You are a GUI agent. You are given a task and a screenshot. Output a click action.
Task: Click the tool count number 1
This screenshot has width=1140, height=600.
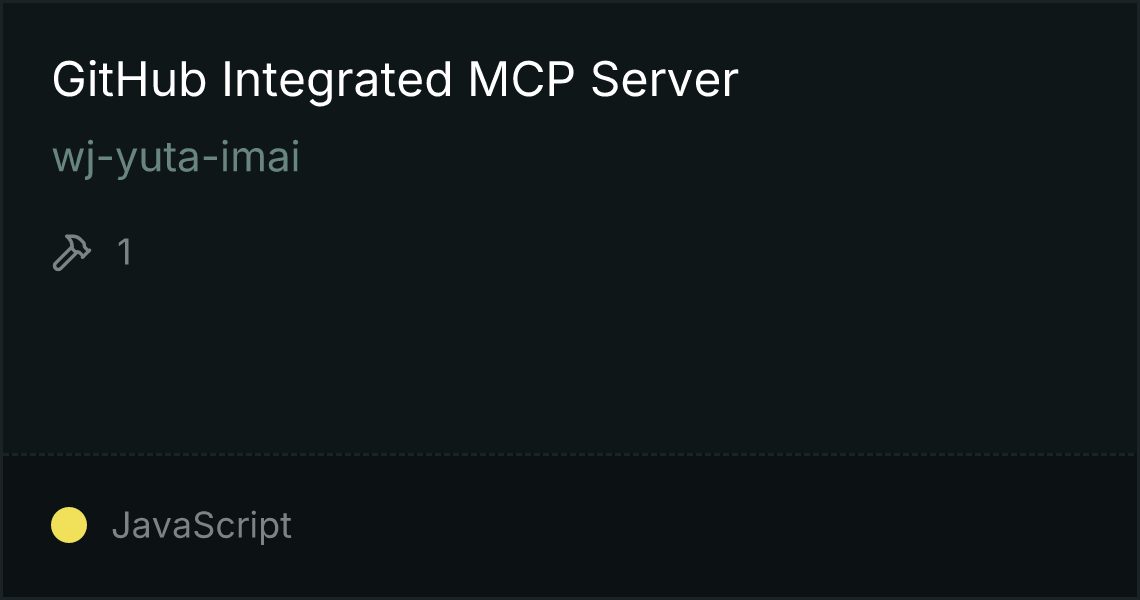pyautogui.click(x=124, y=252)
